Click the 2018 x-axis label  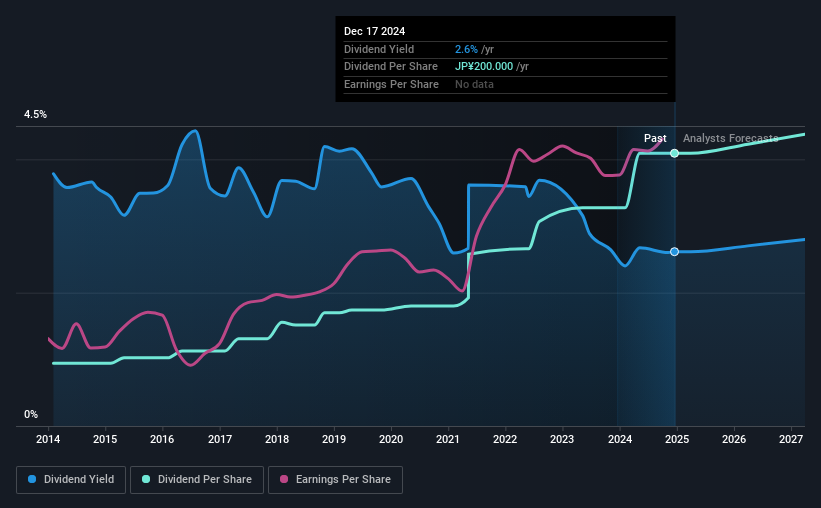pyautogui.click(x=276, y=439)
